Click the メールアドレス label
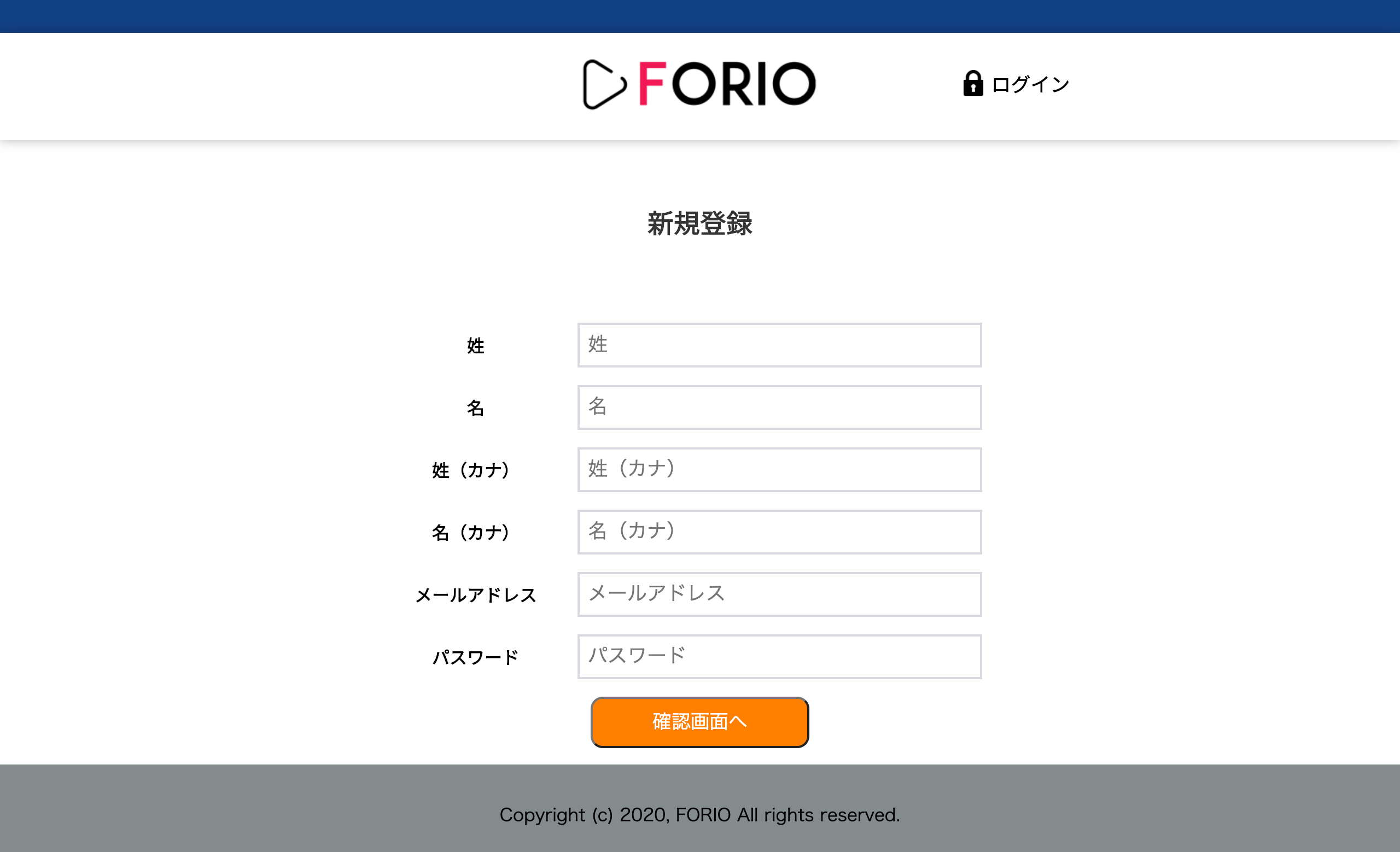Viewport: 1400px width, 852px height. click(x=476, y=596)
